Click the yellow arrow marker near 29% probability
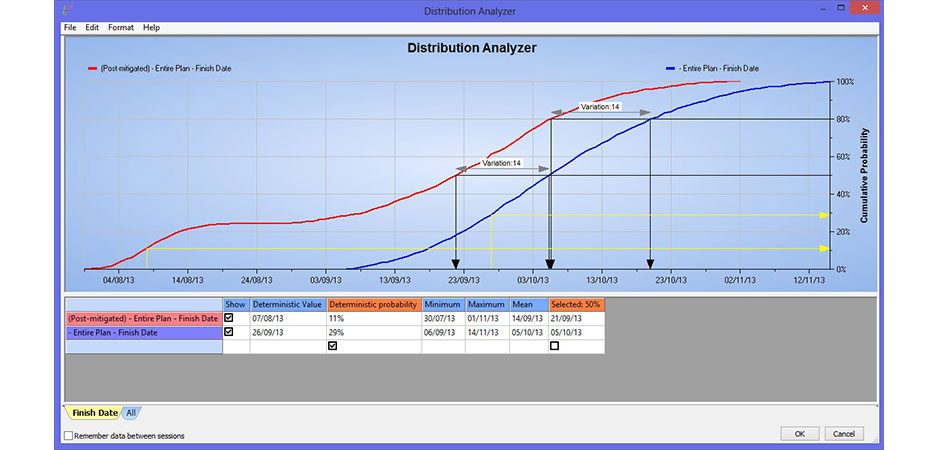This screenshot has width=940, height=450. pyautogui.click(x=824, y=214)
